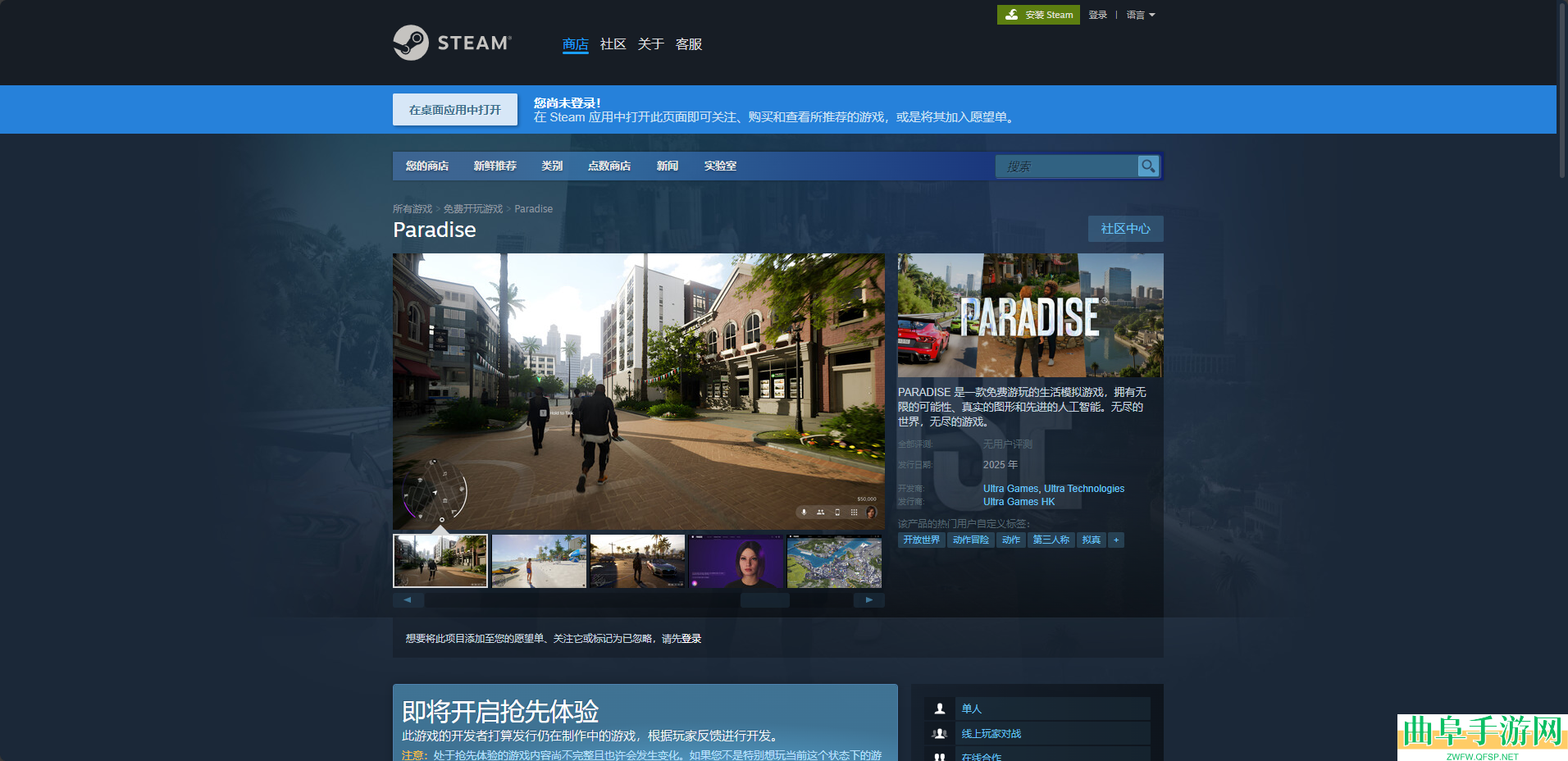Click the Steam logo in the header
1568x761 pixels.
click(452, 43)
